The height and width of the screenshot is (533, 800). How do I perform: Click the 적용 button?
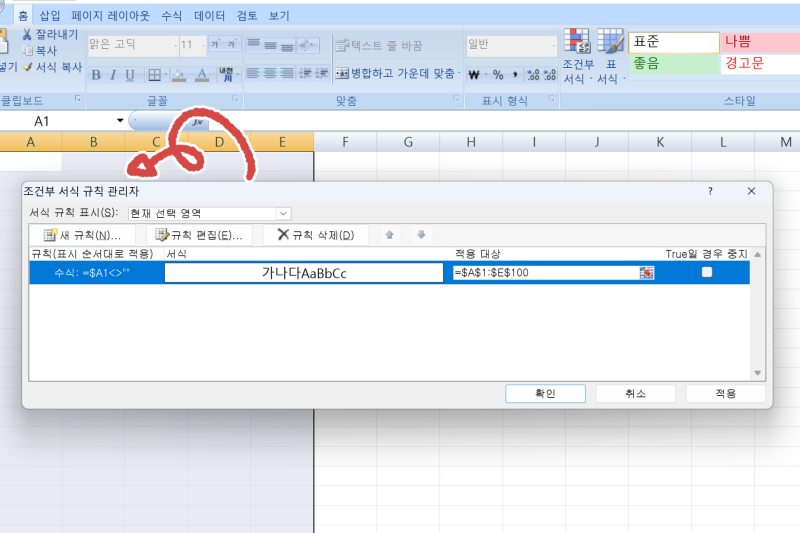tap(726, 393)
